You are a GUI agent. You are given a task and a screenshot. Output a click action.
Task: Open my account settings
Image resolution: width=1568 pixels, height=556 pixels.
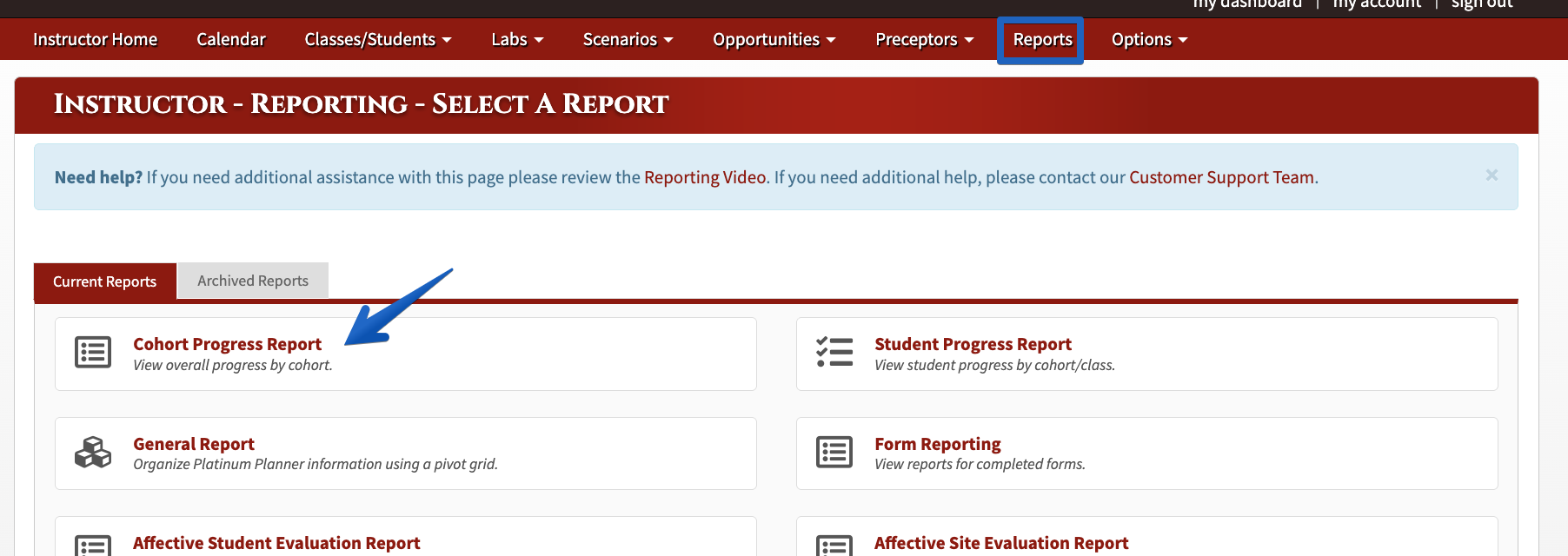click(x=1377, y=4)
